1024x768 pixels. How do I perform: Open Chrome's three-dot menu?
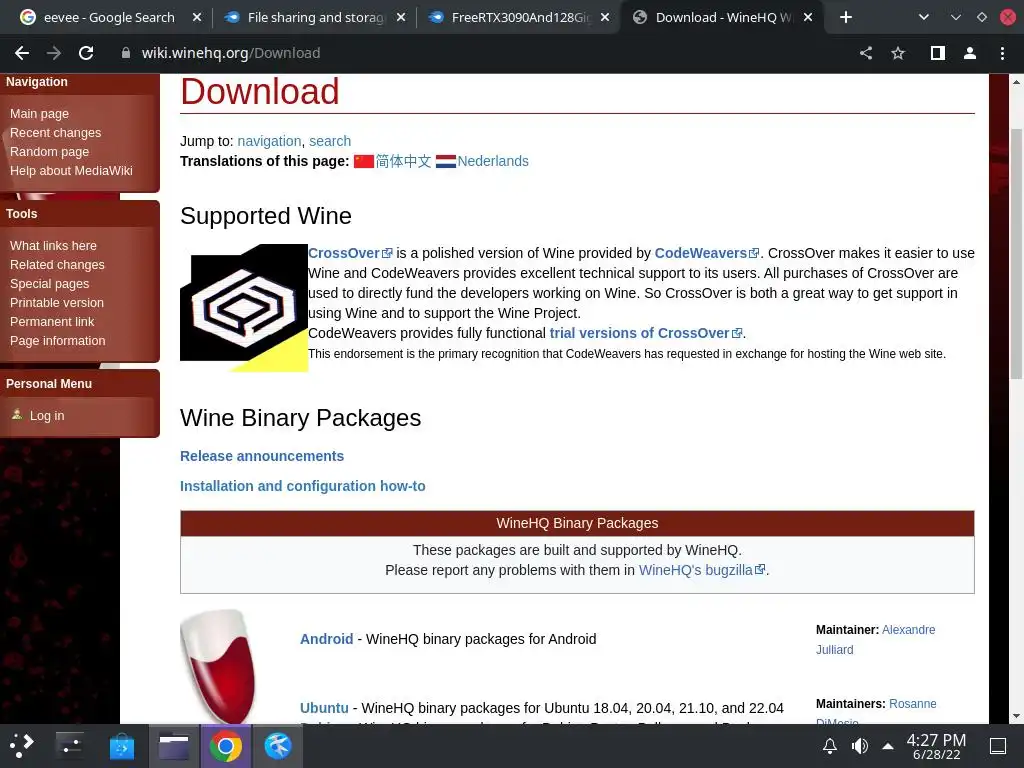1002,54
